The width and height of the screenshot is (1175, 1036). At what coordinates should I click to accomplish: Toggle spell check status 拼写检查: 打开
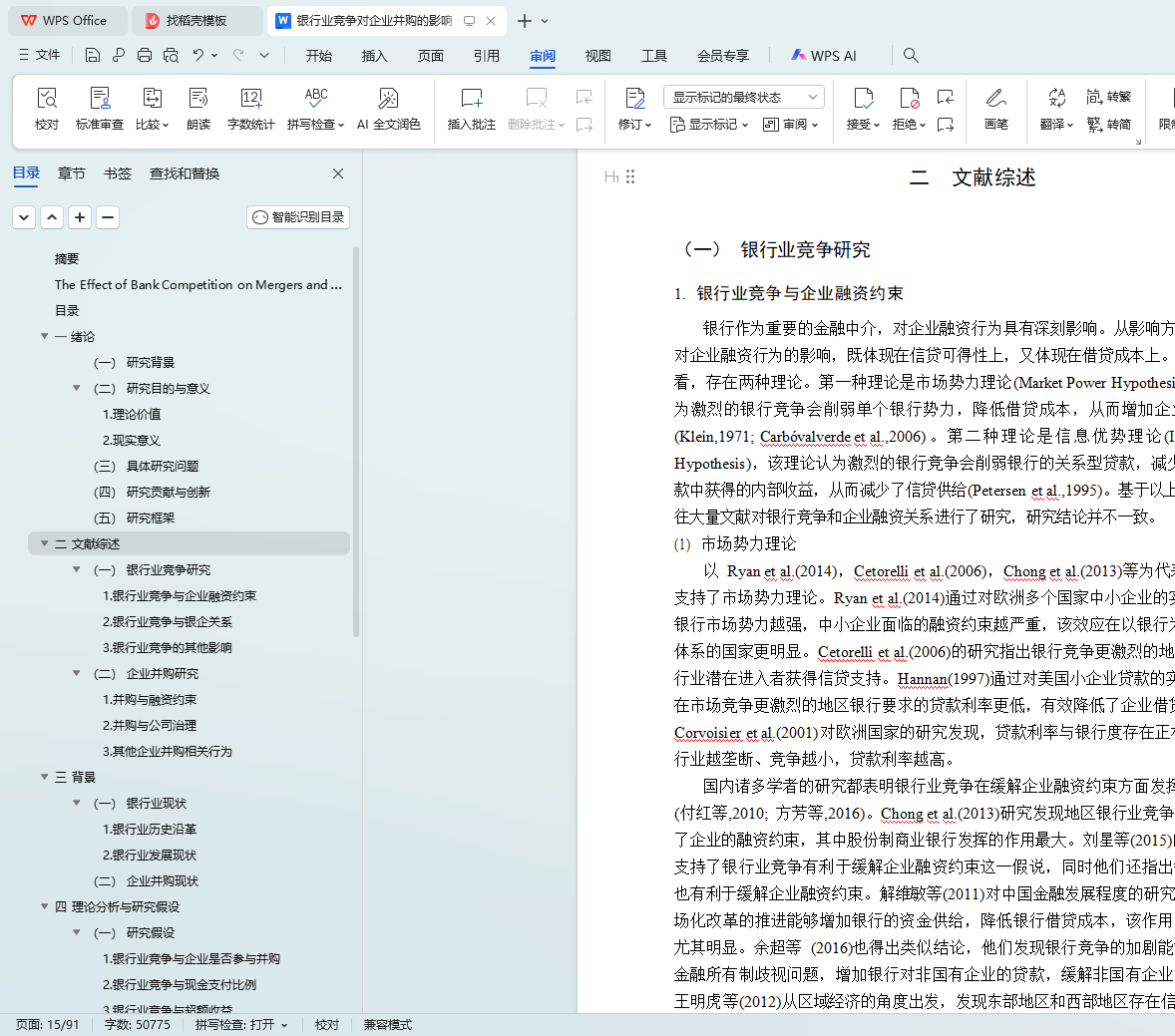click(x=240, y=1025)
